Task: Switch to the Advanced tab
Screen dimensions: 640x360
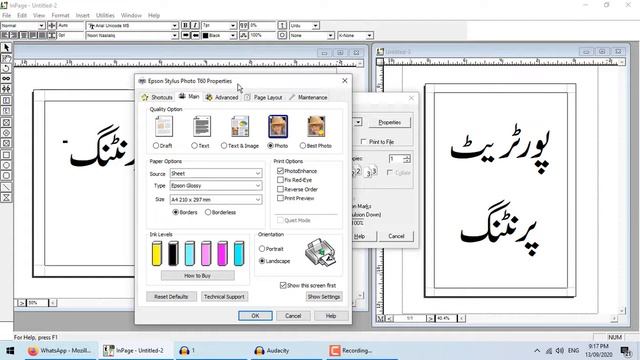Action: [x=222, y=98]
